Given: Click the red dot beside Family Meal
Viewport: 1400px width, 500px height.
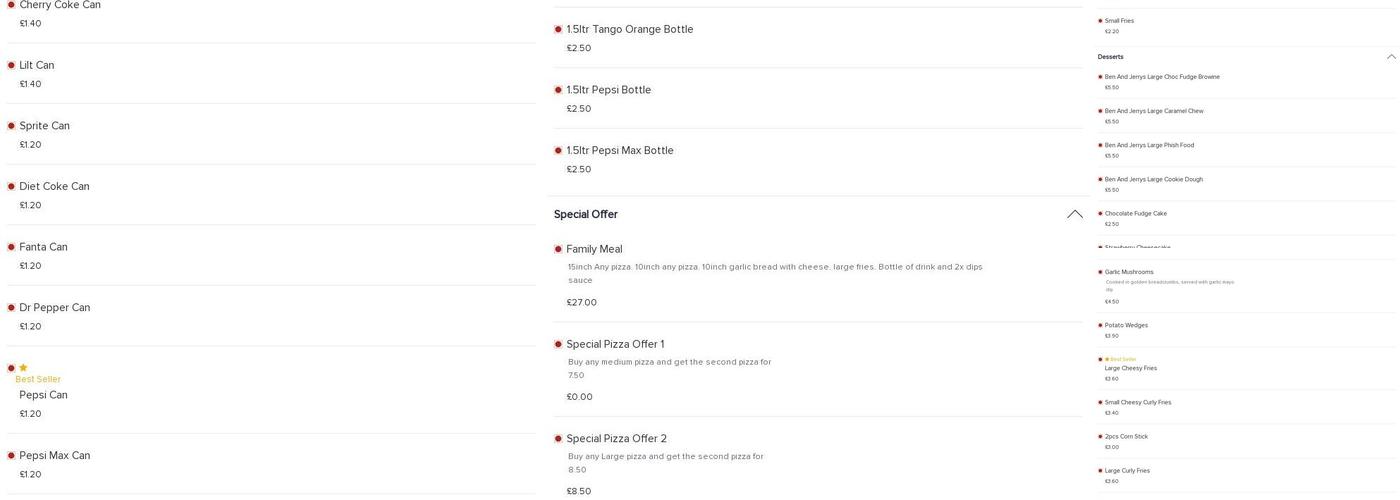Looking at the screenshot, I should coord(558,249).
